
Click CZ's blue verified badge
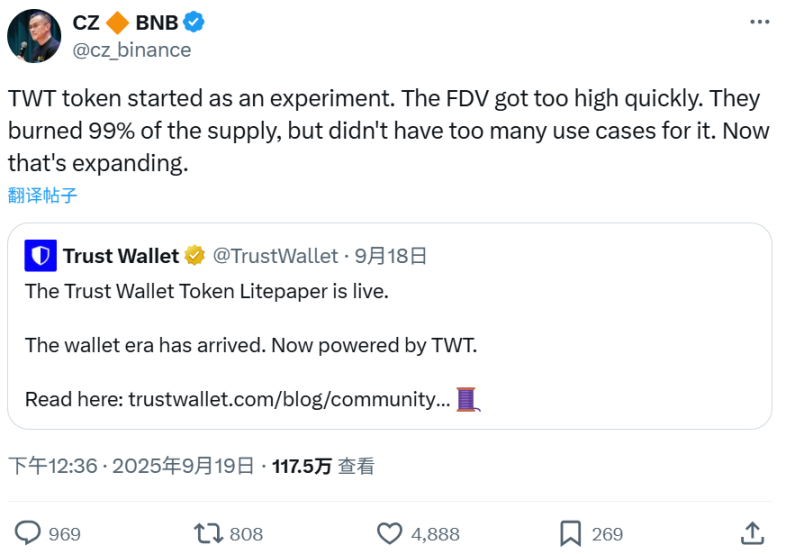196,23
